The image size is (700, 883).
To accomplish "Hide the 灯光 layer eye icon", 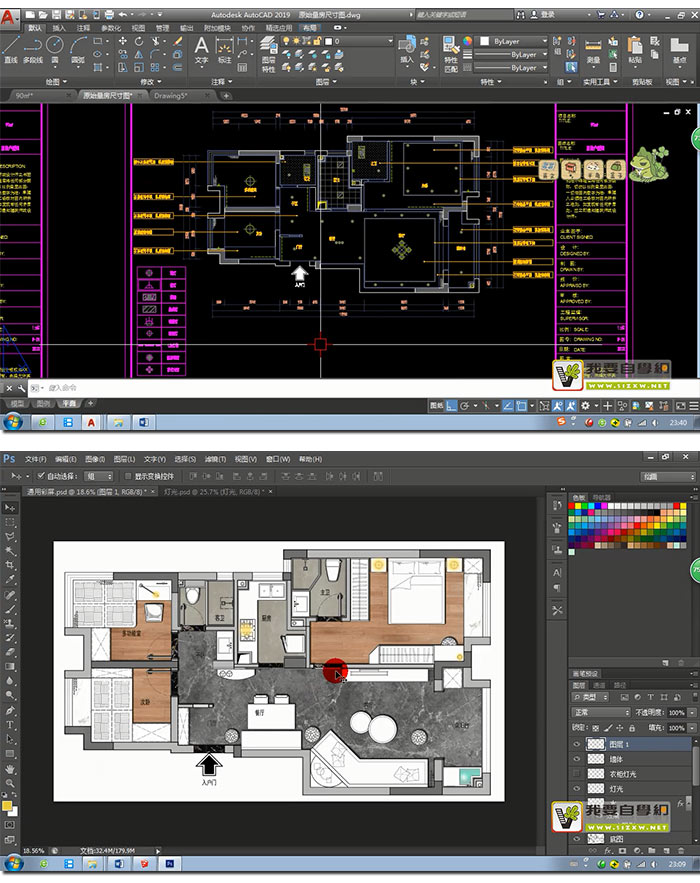I will pyautogui.click(x=577, y=789).
